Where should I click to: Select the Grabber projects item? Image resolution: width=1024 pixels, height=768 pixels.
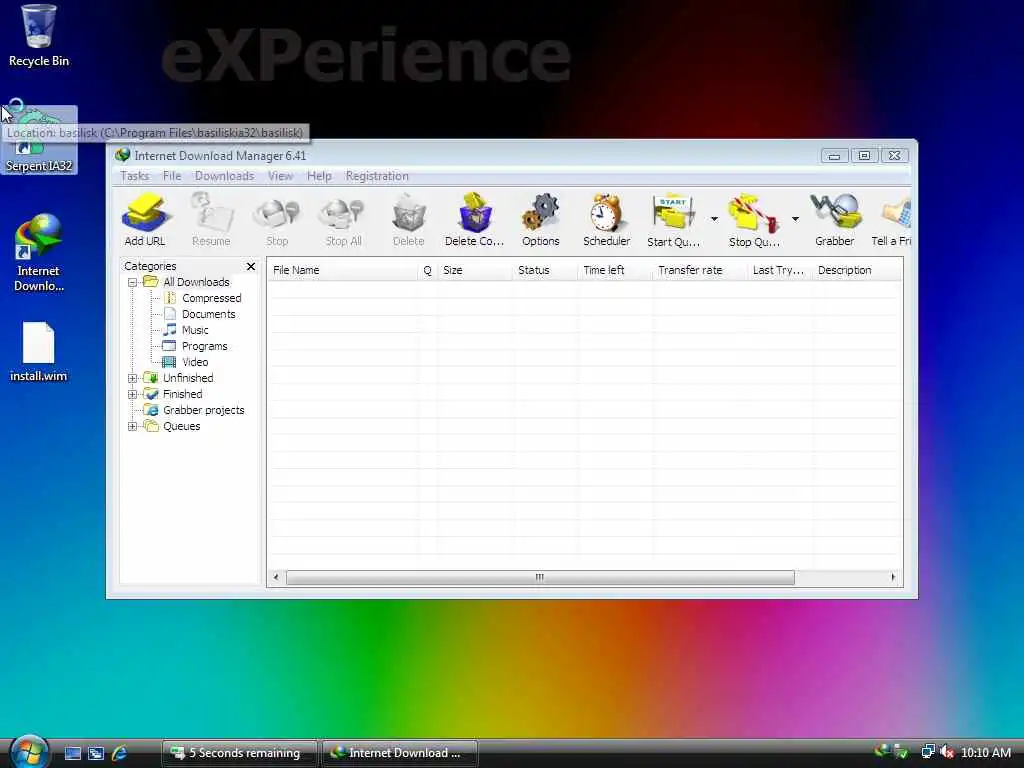tap(204, 410)
